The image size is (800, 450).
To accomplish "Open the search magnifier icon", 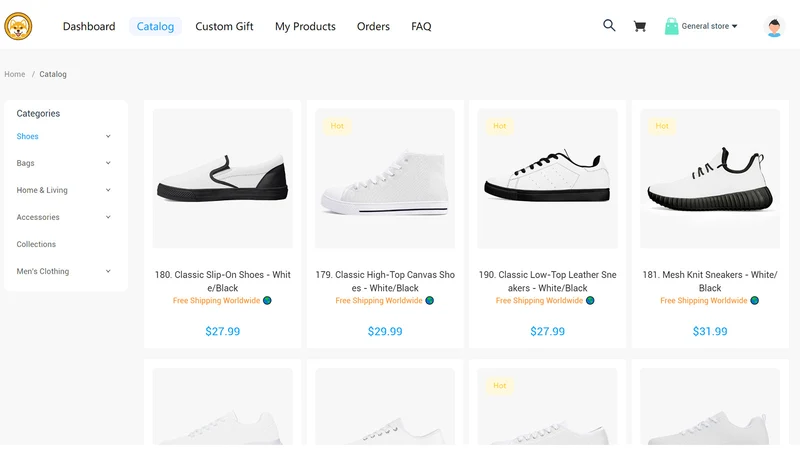I will pyautogui.click(x=609, y=25).
